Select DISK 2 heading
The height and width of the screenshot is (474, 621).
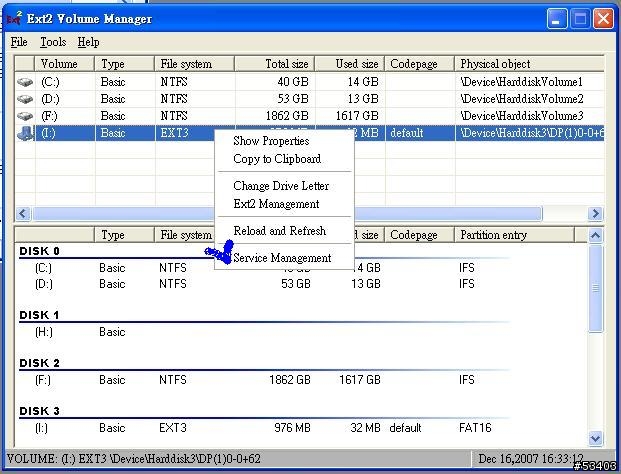(39, 363)
